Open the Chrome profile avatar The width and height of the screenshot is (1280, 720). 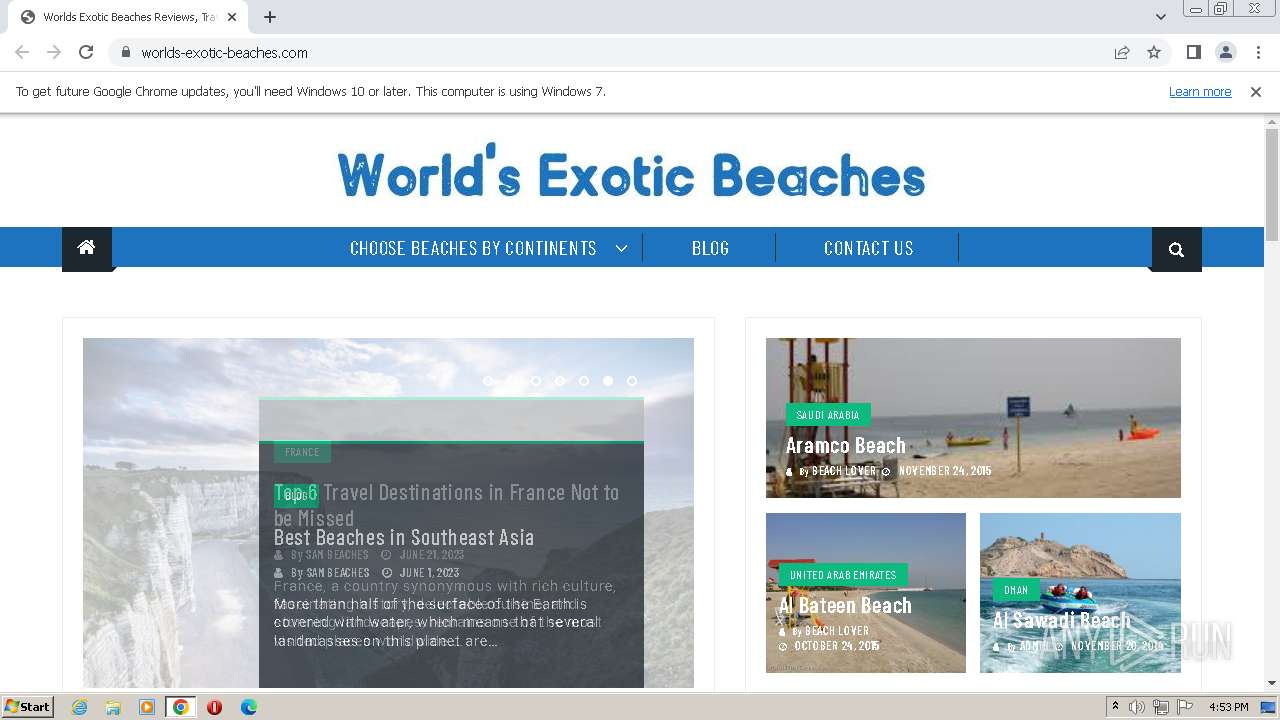coord(1225,52)
